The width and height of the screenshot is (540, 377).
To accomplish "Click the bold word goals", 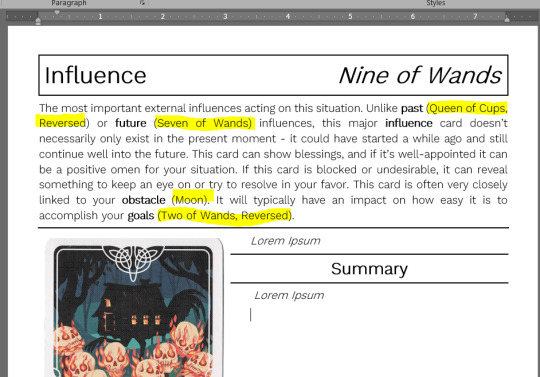I will point(141,216).
